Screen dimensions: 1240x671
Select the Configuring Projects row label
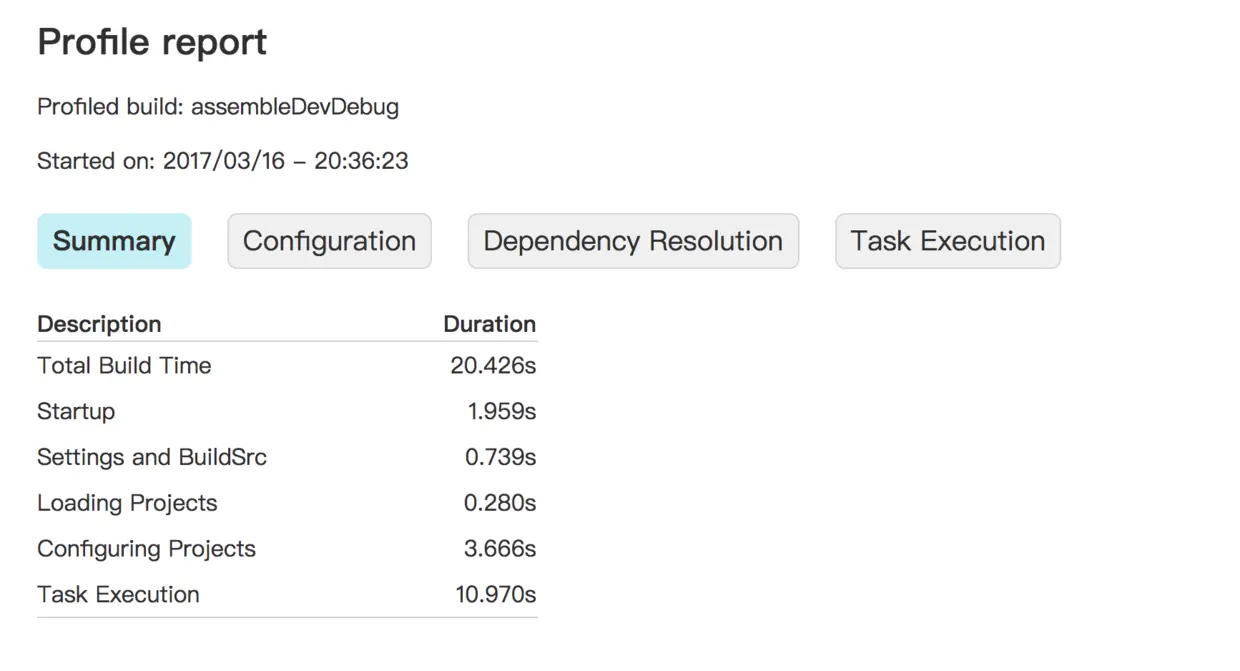coord(146,549)
